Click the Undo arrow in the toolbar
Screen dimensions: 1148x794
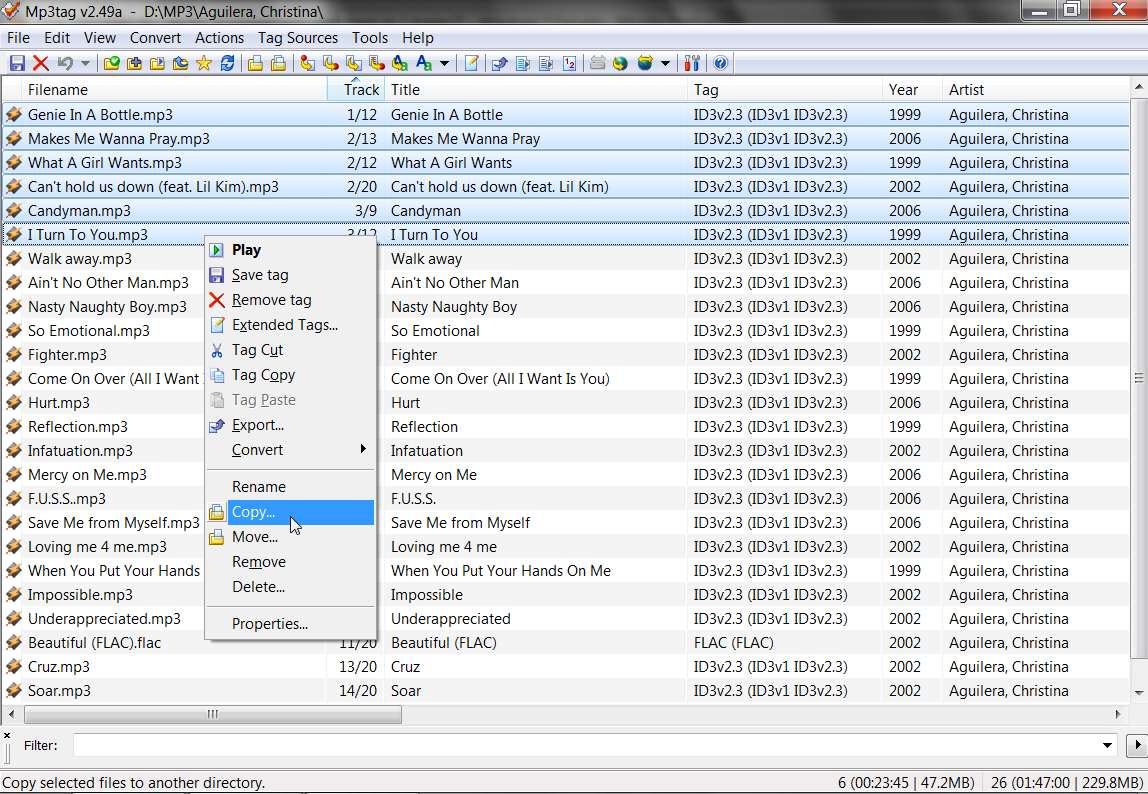click(65, 64)
